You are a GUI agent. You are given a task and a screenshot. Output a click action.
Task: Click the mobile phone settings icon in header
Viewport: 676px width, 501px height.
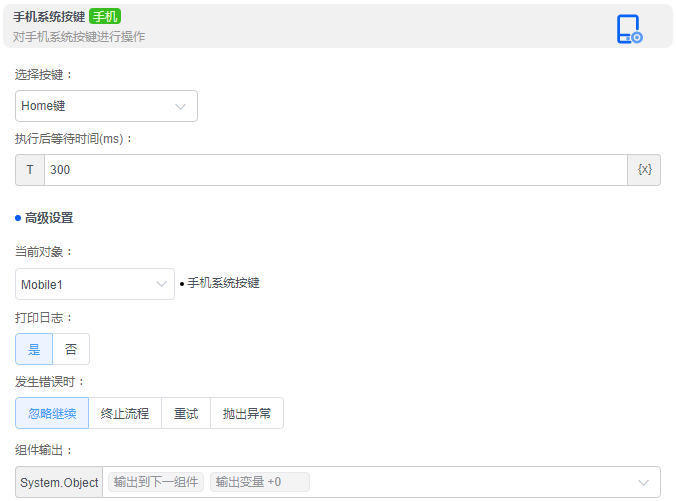point(629,29)
